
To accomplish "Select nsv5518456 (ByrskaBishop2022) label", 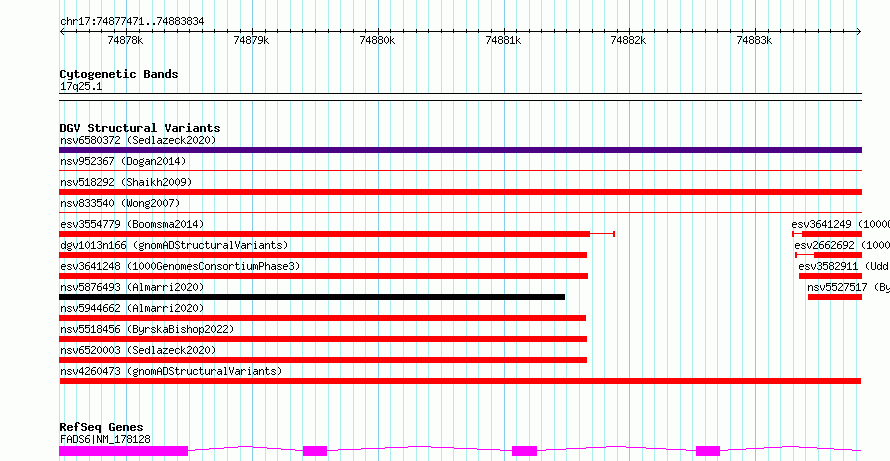I will [147, 329].
